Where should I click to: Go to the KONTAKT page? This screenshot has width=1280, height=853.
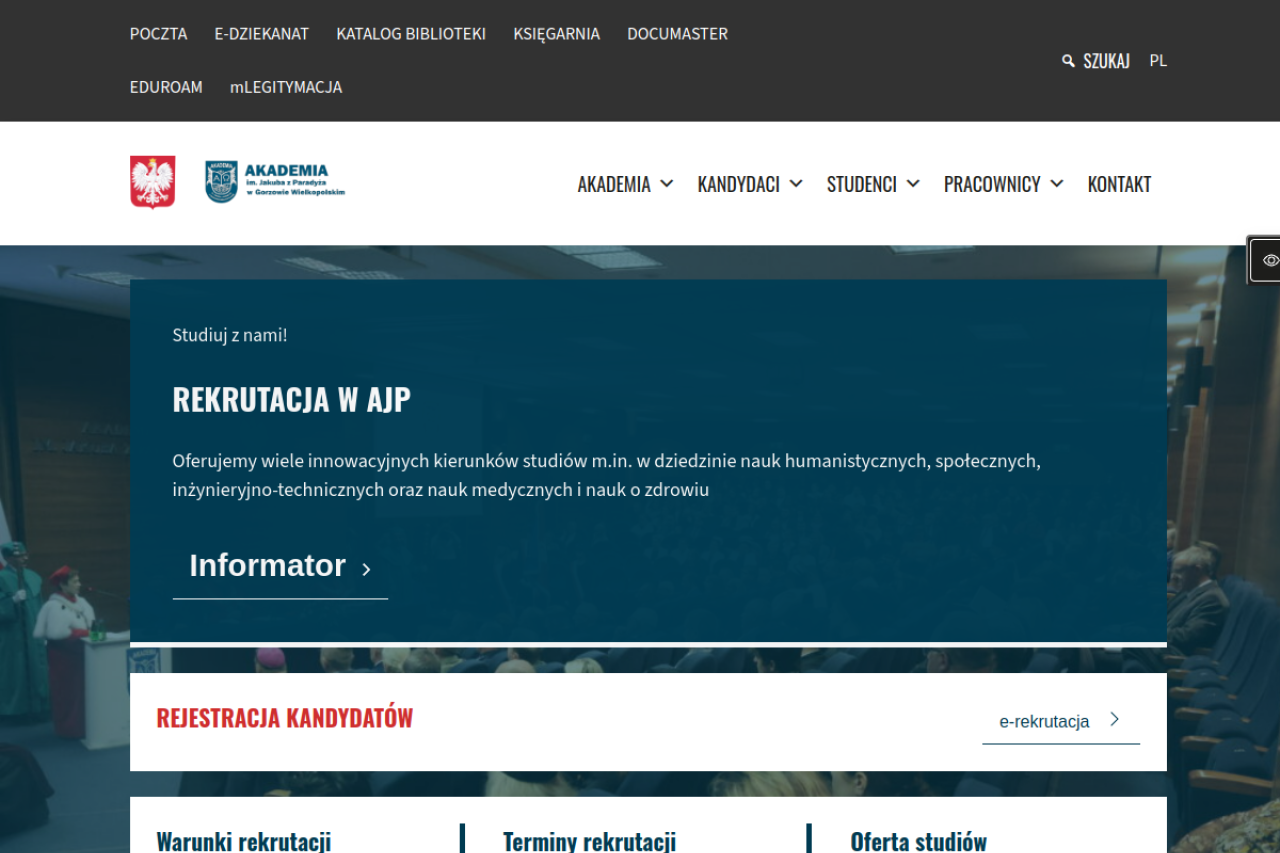(1119, 184)
